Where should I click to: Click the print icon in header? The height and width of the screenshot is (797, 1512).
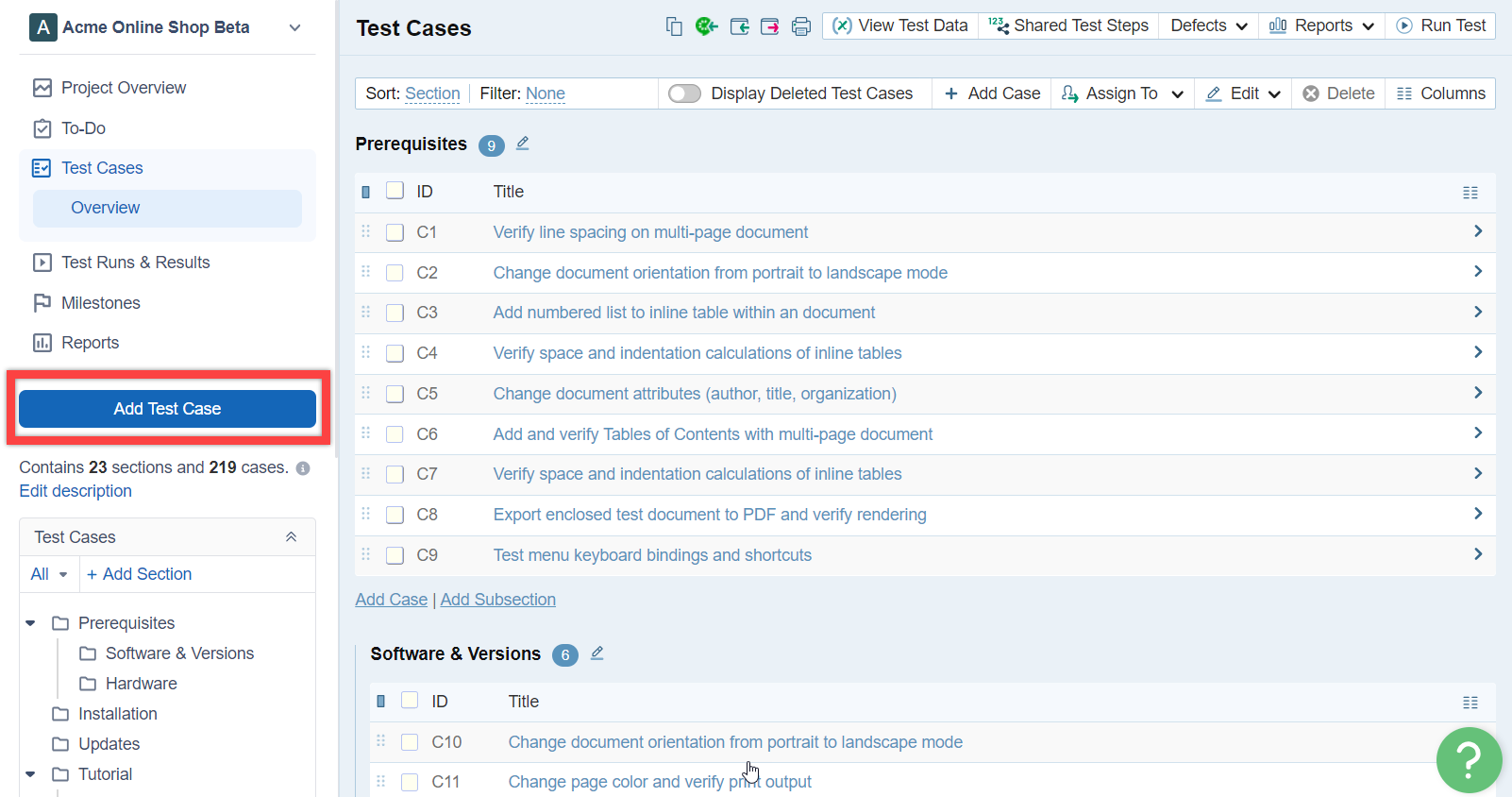pos(801,26)
